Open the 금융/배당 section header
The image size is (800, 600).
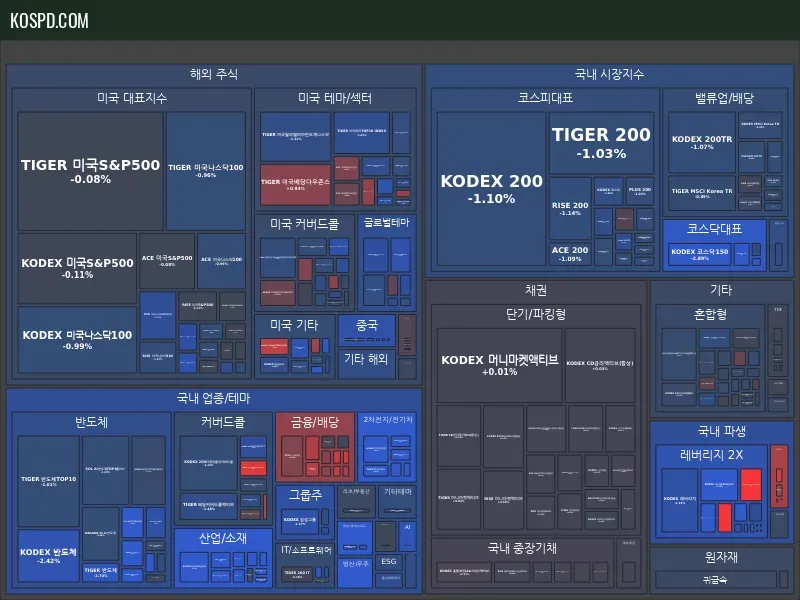point(315,422)
